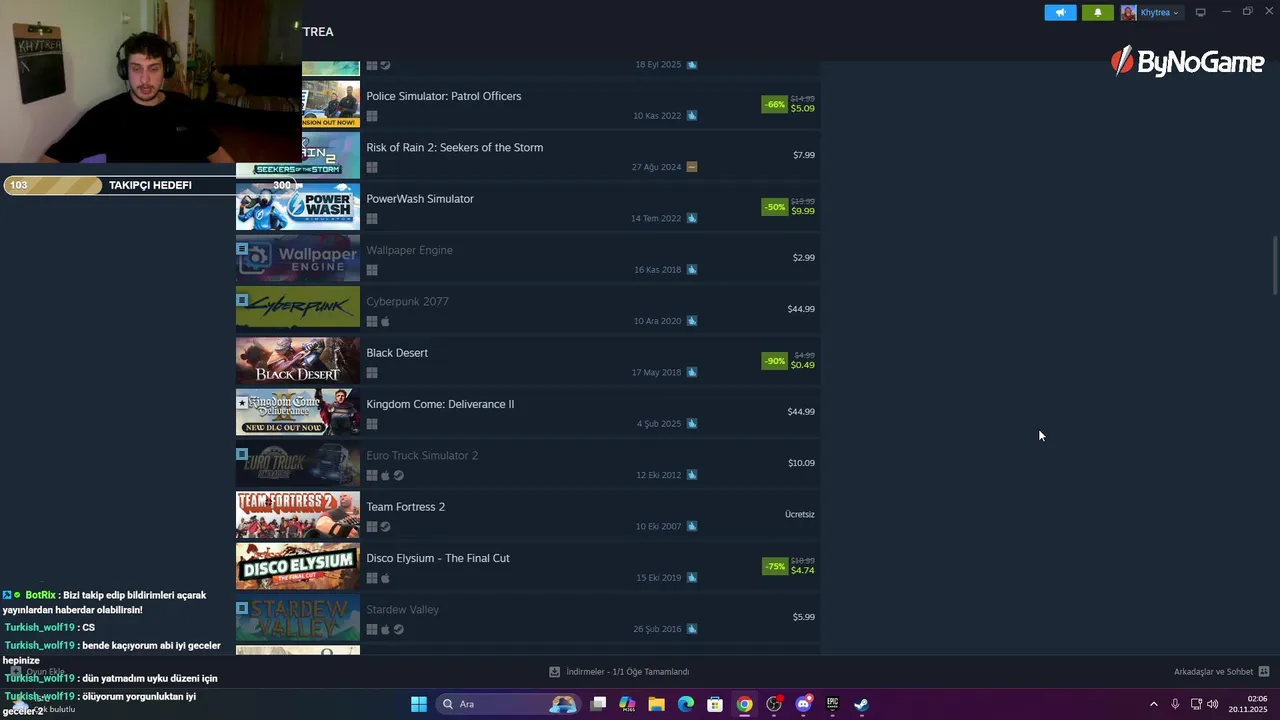1280x720 pixels.
Task: Click the Euro Truck Simulator 2 title
Action: coord(422,455)
